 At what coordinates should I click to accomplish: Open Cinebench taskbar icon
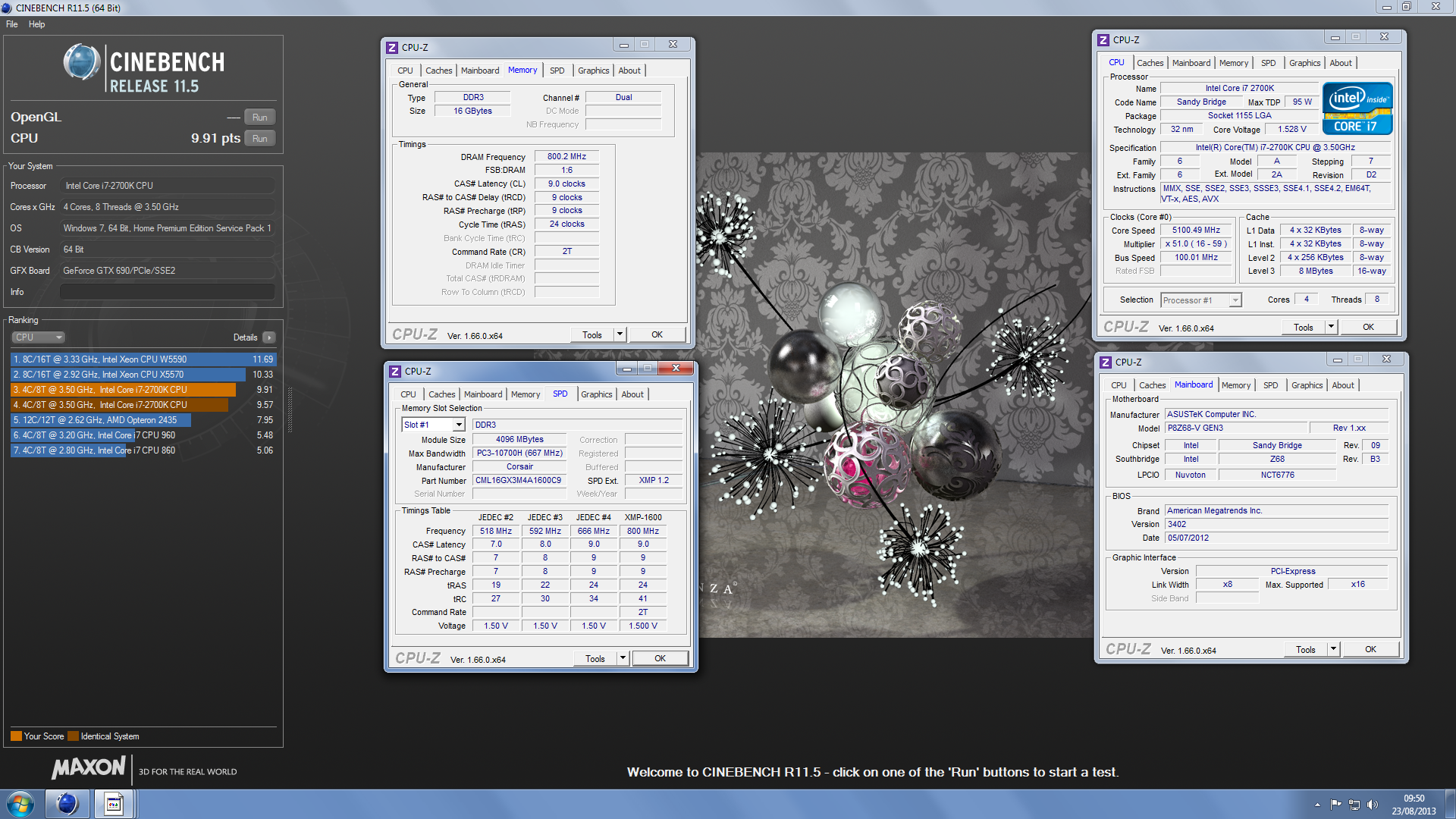point(67,804)
